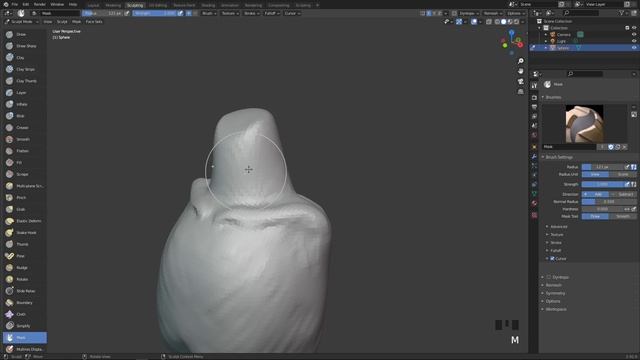Screen dimensions: 640x360
Task: Set Radius Unit to Scene
Action: coord(623,174)
